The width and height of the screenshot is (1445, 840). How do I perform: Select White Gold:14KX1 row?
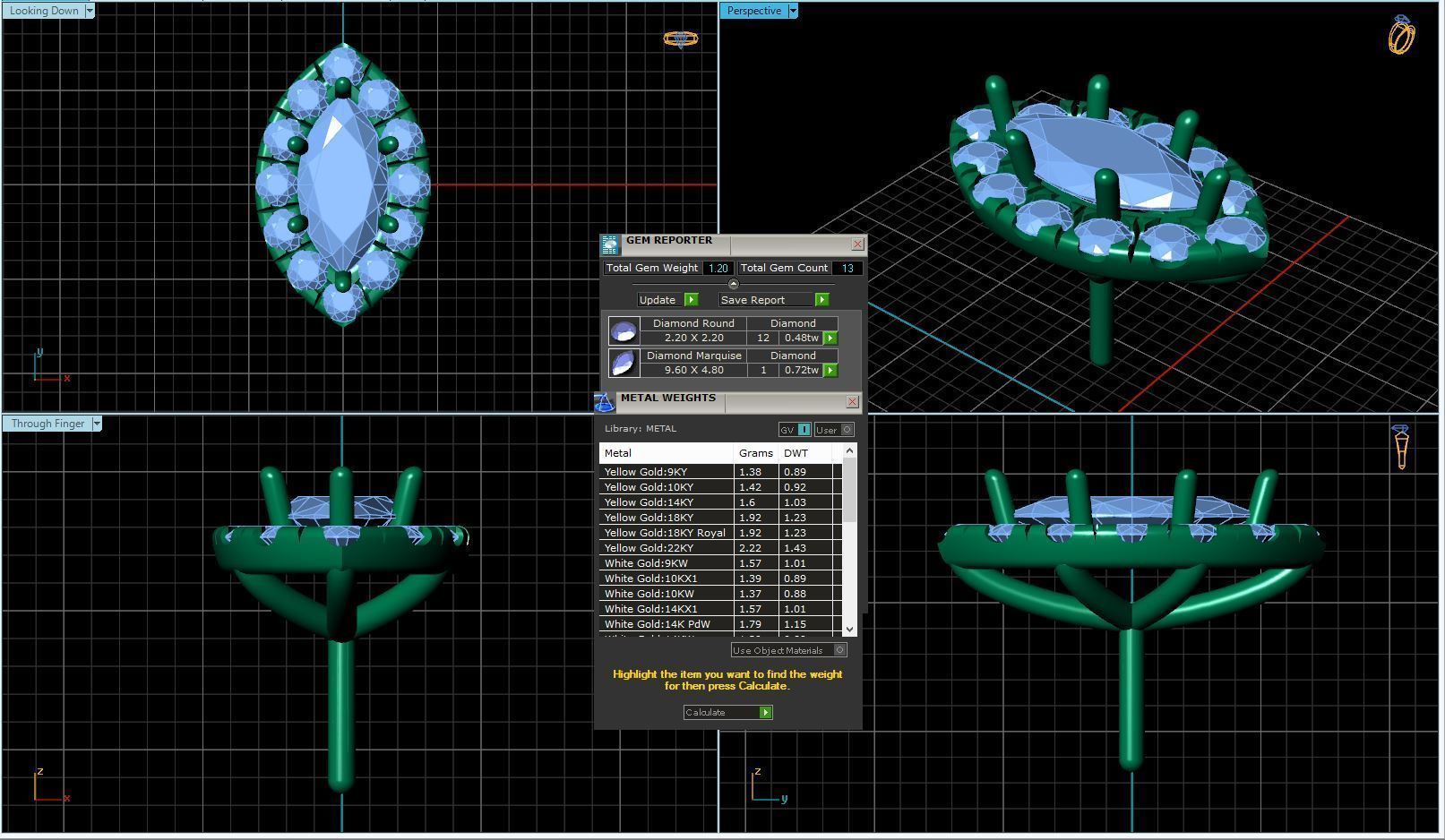point(720,609)
